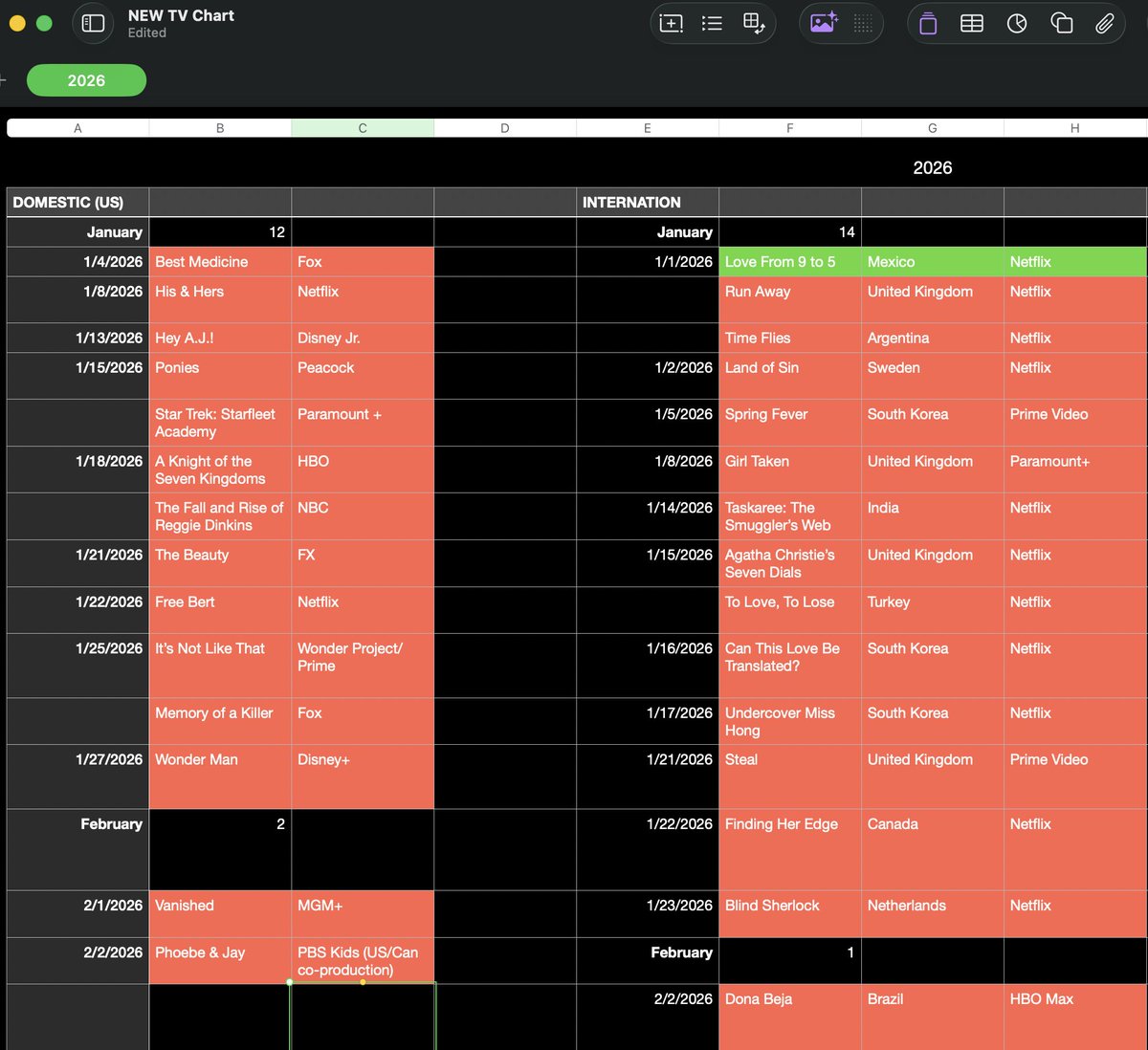The image size is (1148, 1050).
Task: Click the Run Away cell
Action: click(x=790, y=299)
